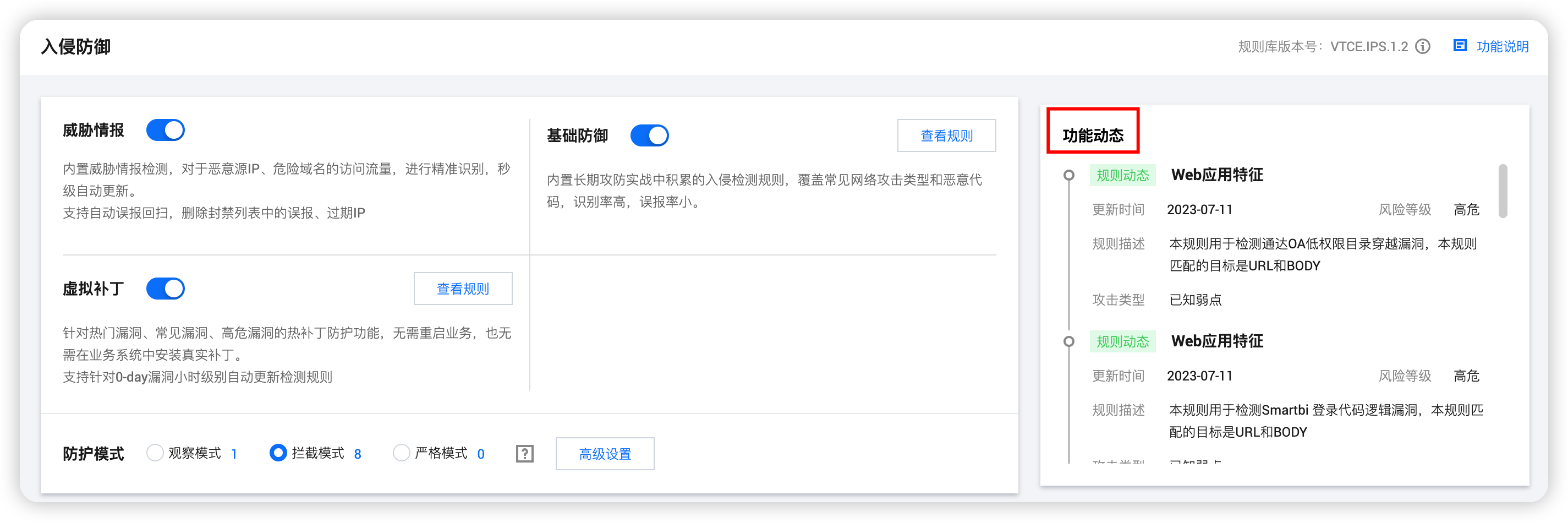Click the info icon beside rule library version

coord(1423,46)
